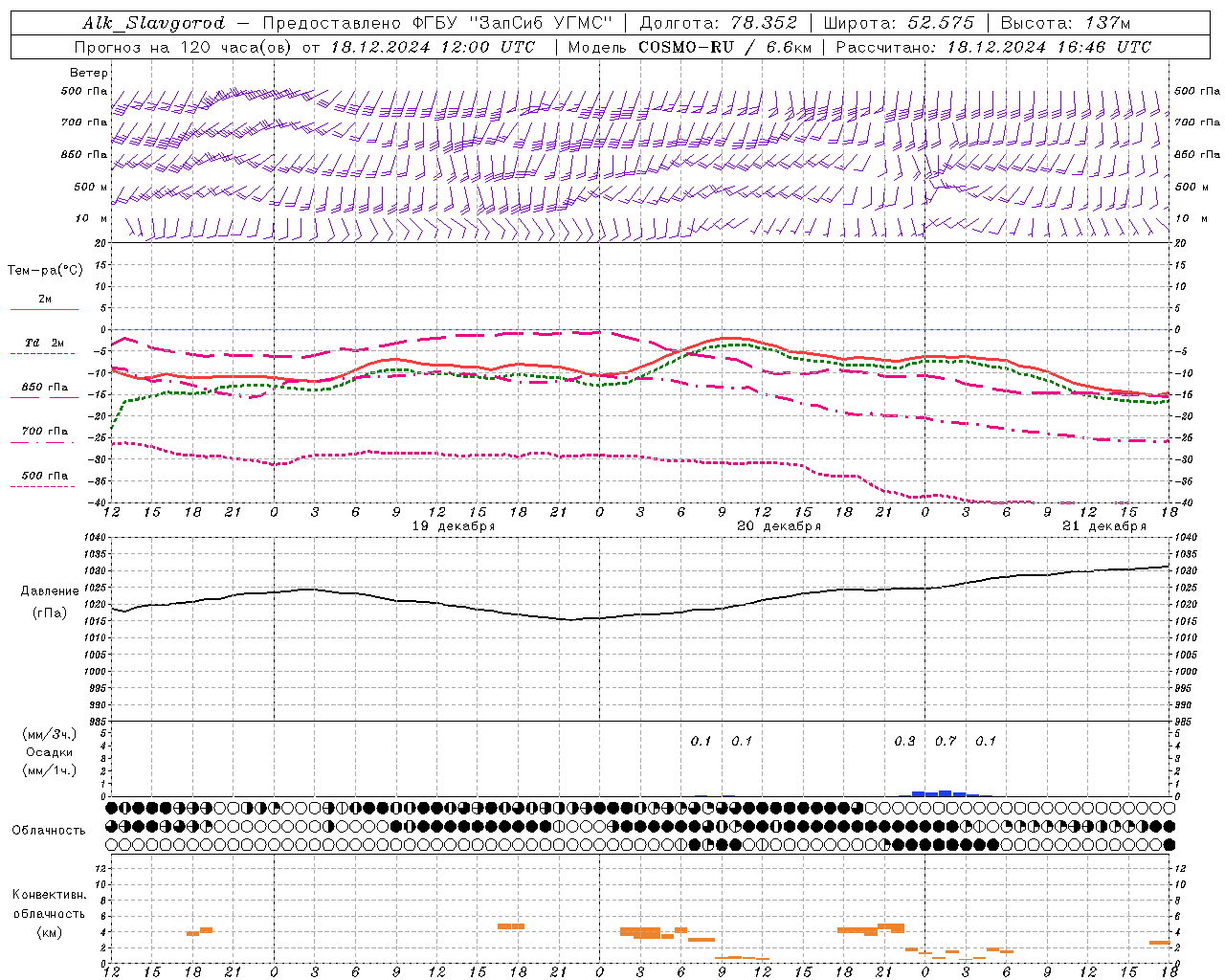Click the 0.3 precipitation value

(x=904, y=742)
